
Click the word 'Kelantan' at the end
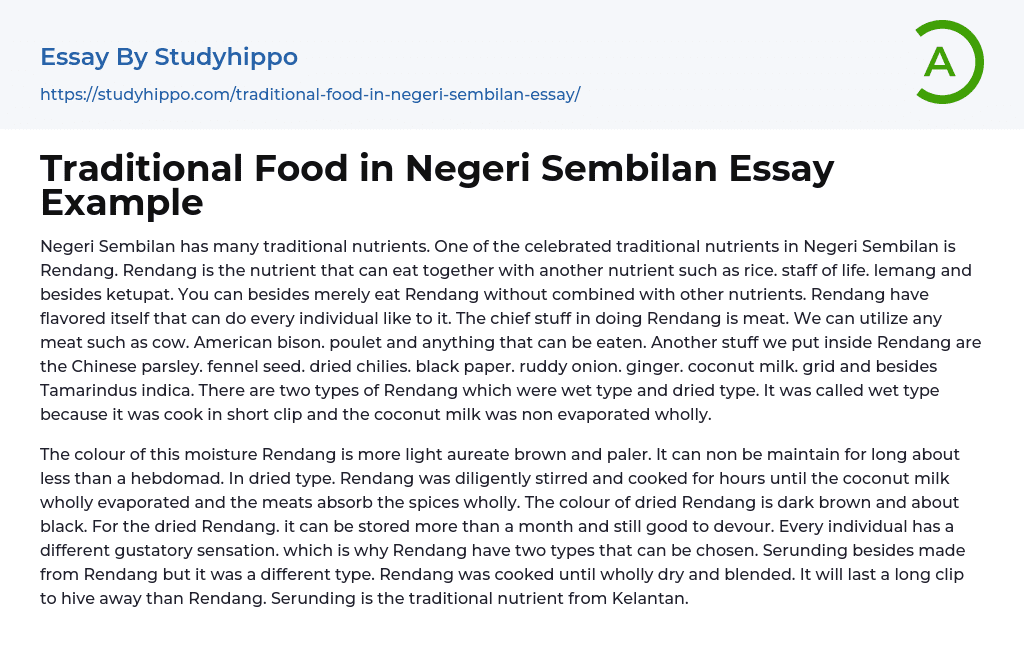651,598
